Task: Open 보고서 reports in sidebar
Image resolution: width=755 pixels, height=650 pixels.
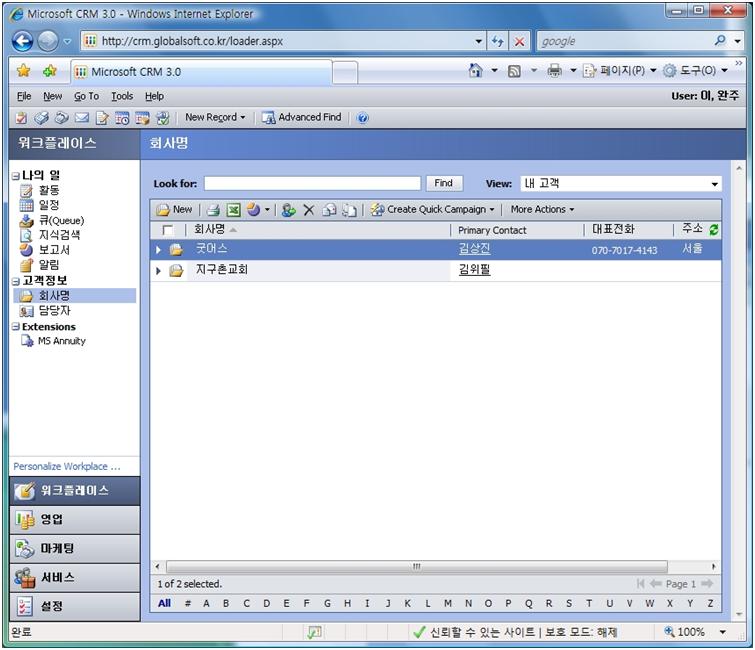Action: tap(54, 250)
